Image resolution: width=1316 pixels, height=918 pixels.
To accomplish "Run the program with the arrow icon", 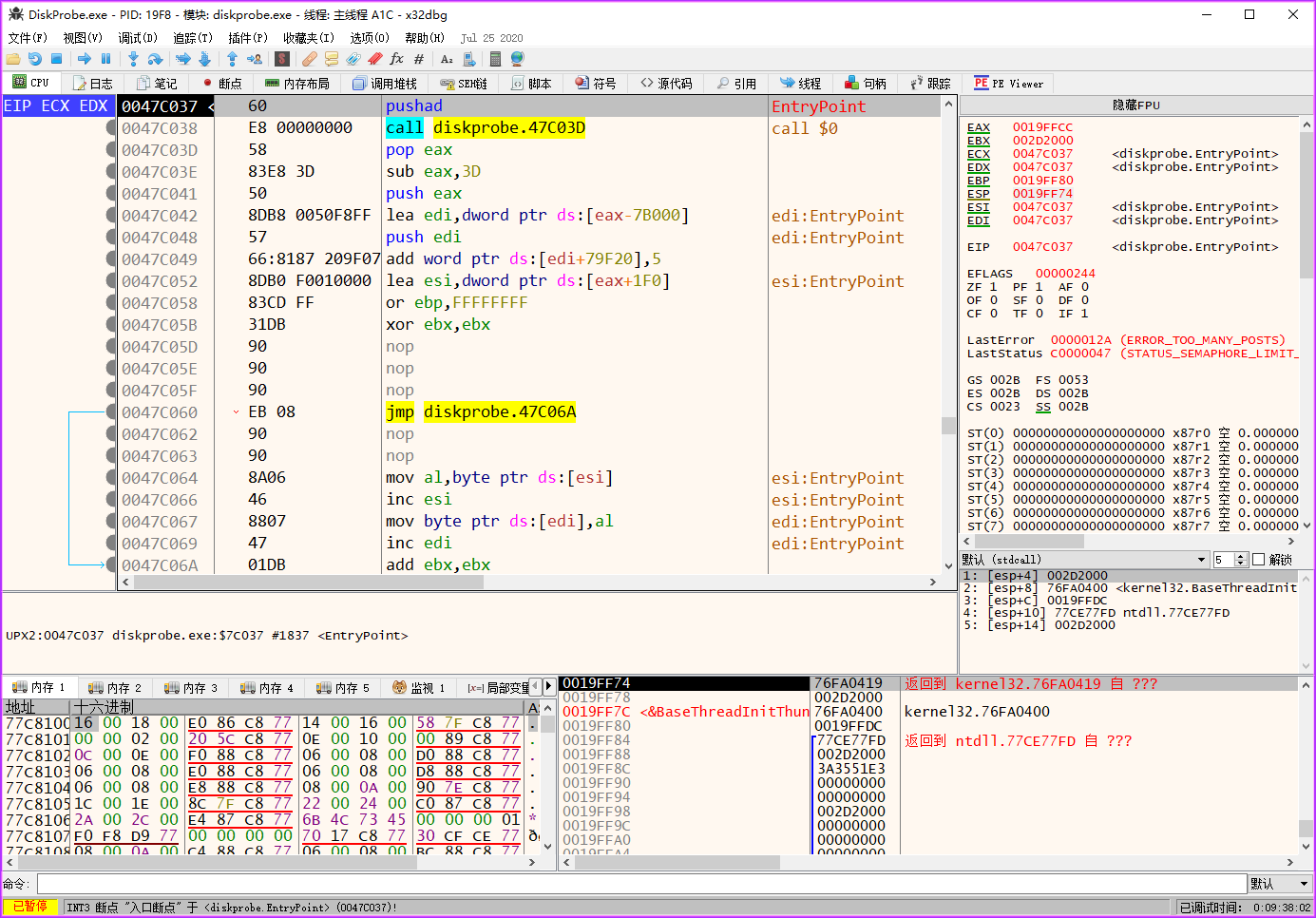I will point(85,59).
